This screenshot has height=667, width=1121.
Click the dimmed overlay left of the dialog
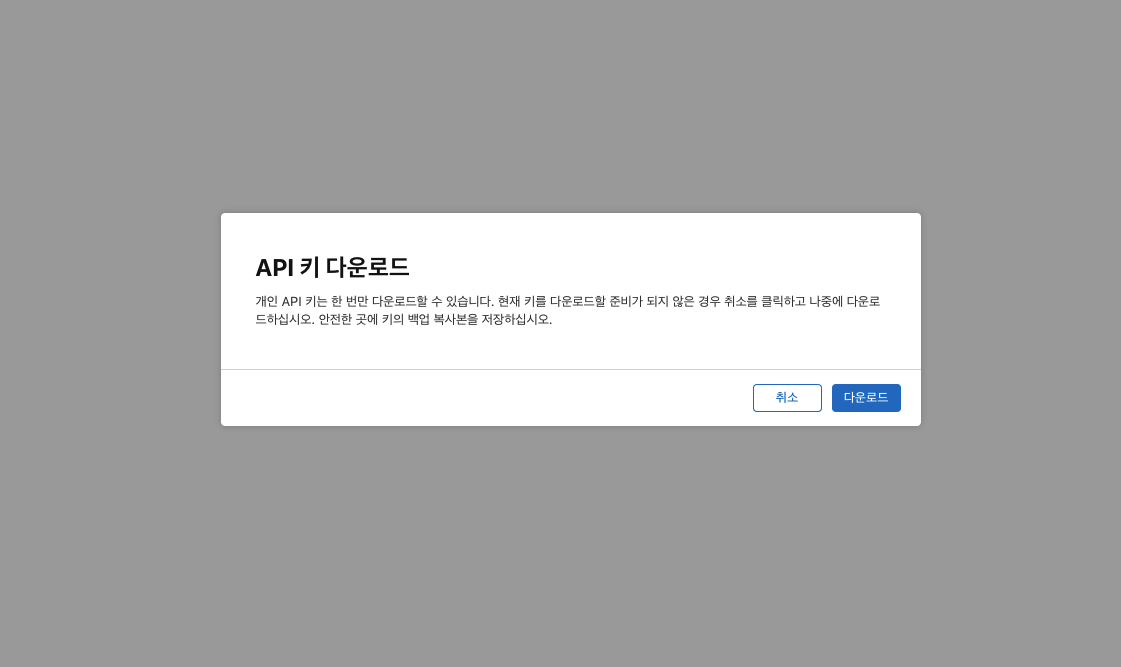110,320
